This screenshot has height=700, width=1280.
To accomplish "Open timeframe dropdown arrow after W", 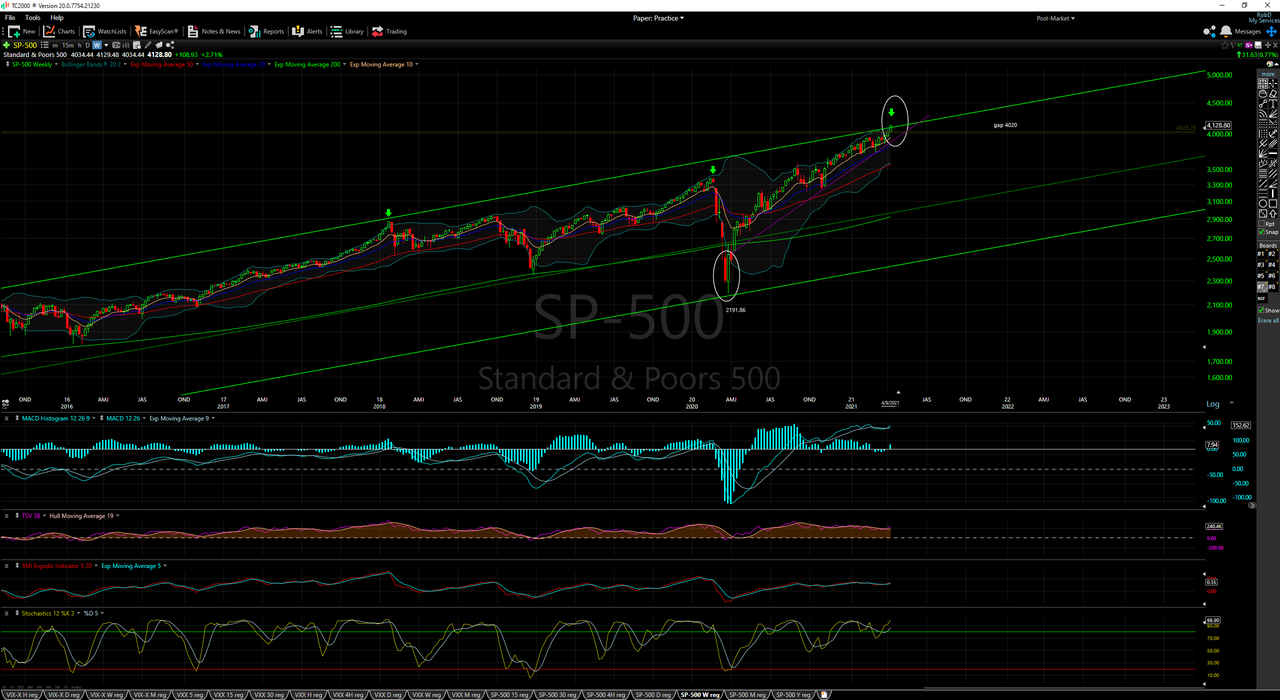I will pyautogui.click(x=106, y=45).
